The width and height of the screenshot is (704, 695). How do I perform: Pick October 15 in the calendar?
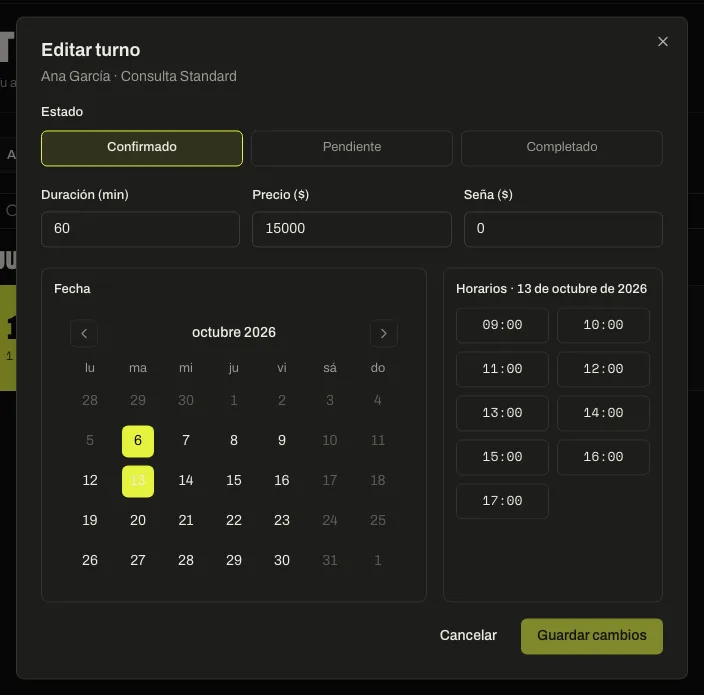[234, 481]
